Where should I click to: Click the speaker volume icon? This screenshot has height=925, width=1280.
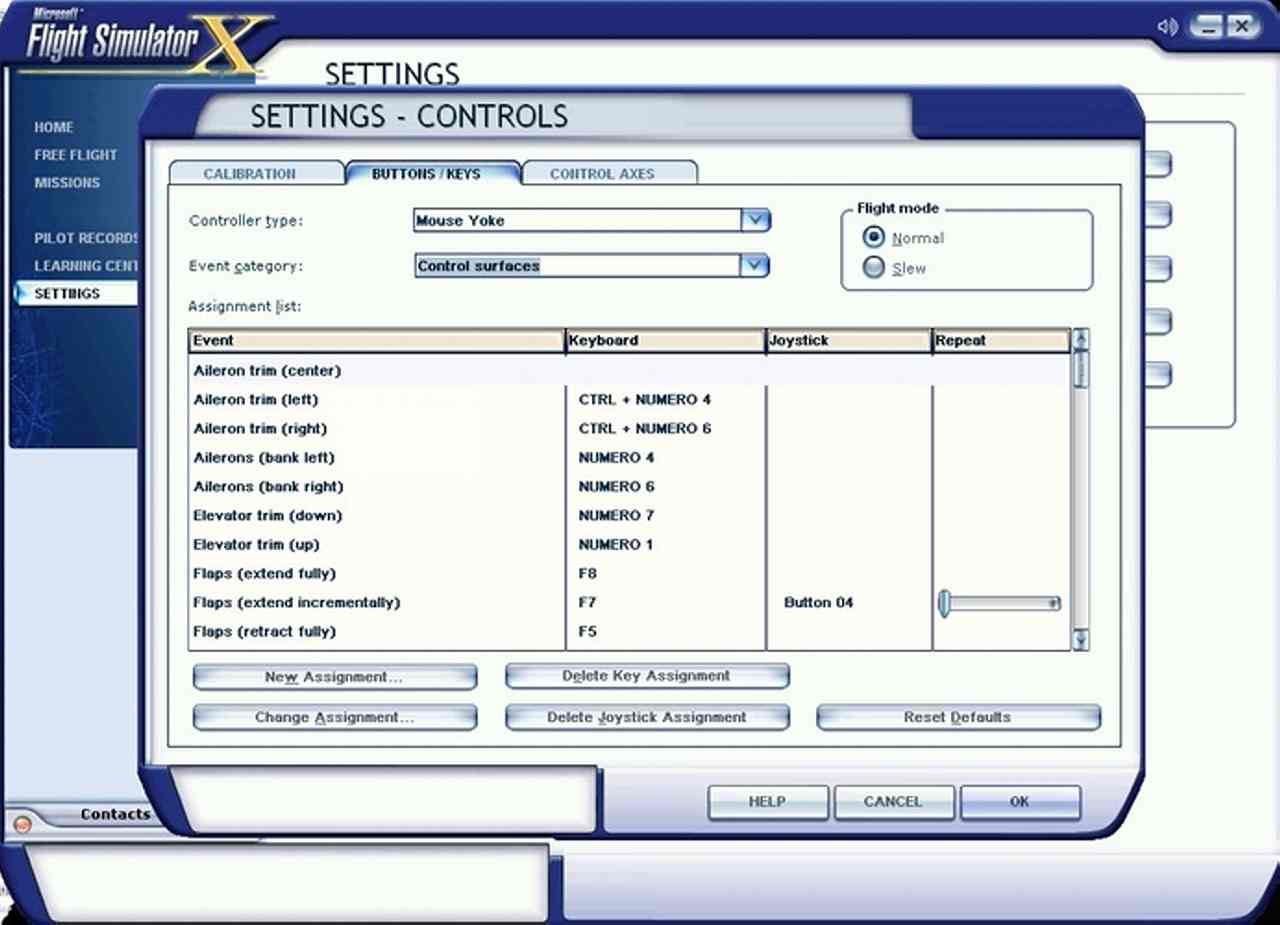click(x=1166, y=27)
